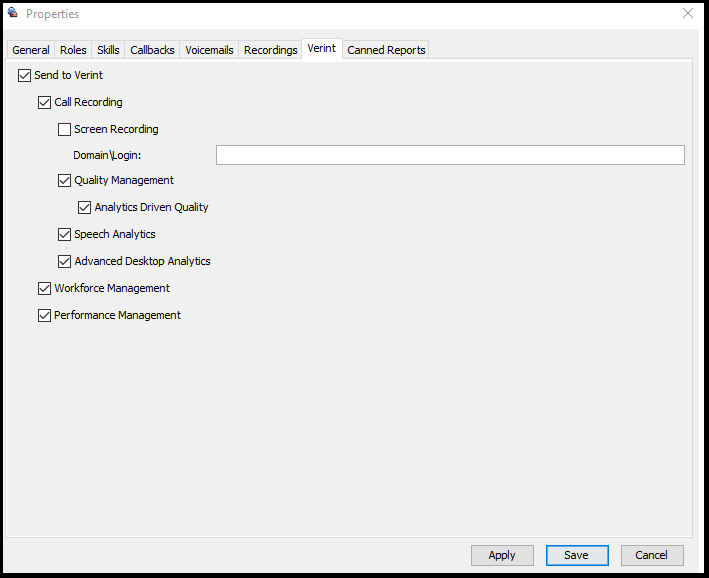Image resolution: width=709 pixels, height=578 pixels.
Task: Select the Verint tab
Action: [322, 48]
